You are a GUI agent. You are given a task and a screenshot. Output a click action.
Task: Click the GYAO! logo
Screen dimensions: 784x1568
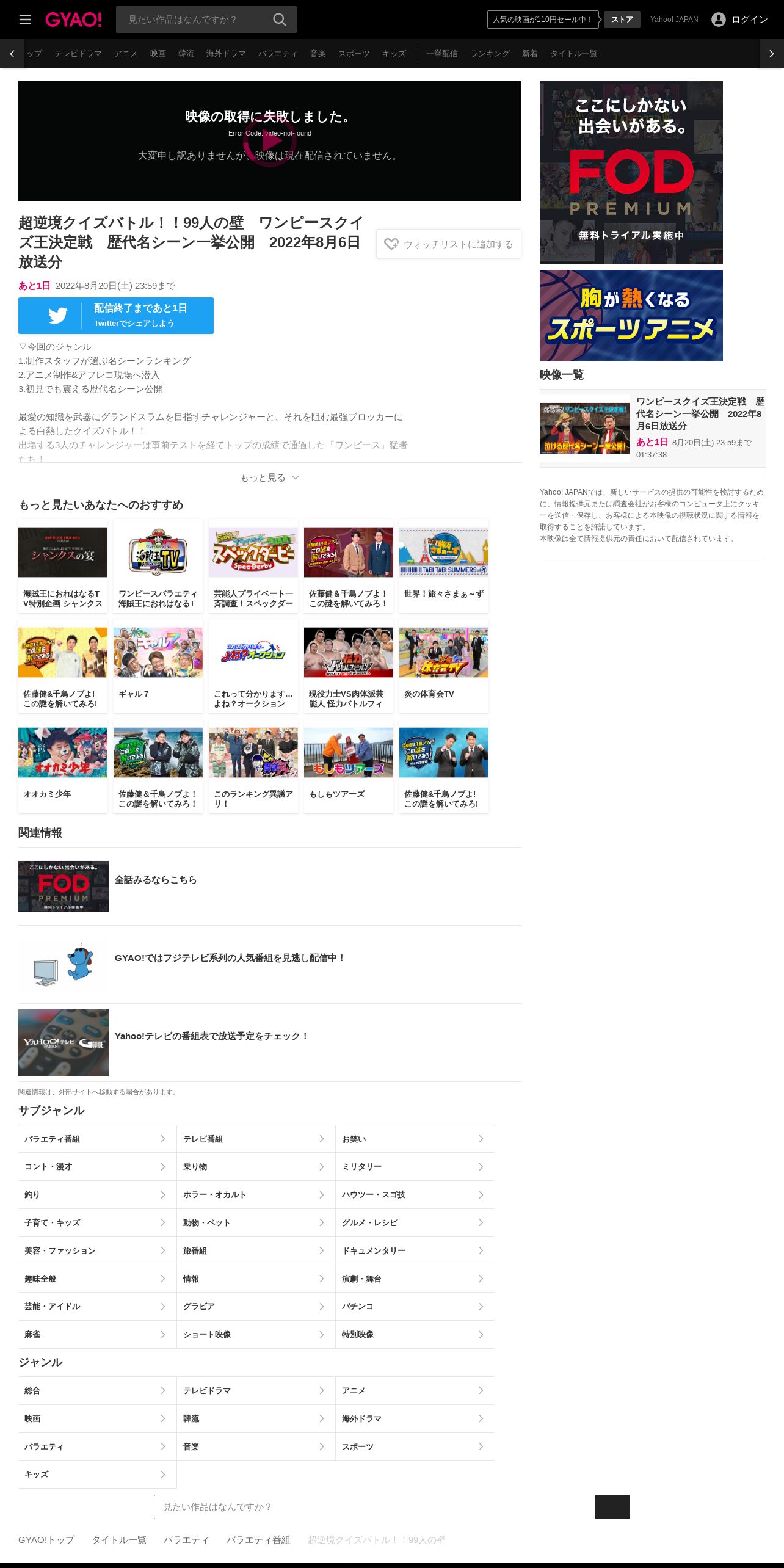(73, 20)
